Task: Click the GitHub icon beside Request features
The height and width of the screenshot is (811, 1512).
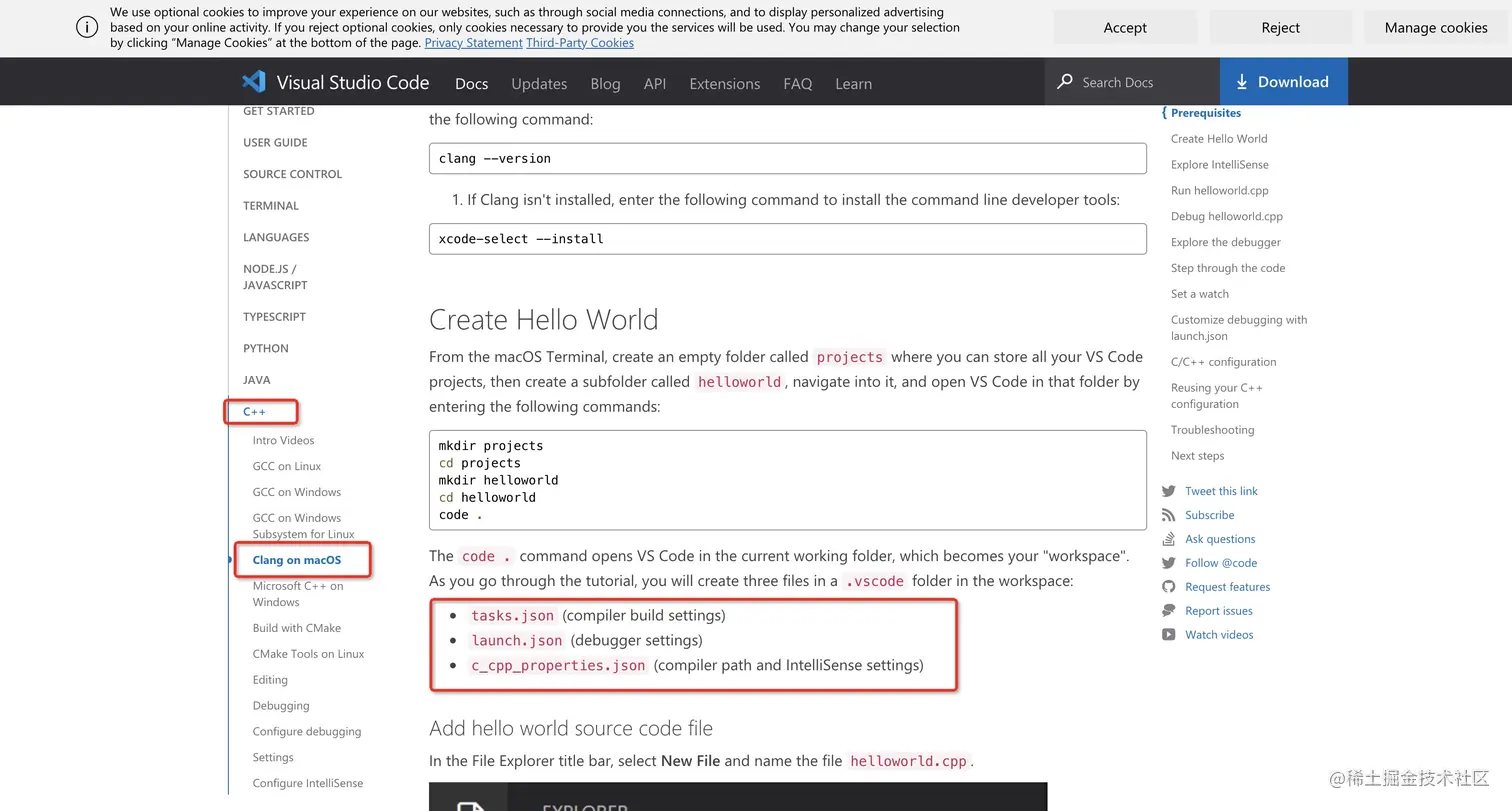Action: pyautogui.click(x=1168, y=587)
